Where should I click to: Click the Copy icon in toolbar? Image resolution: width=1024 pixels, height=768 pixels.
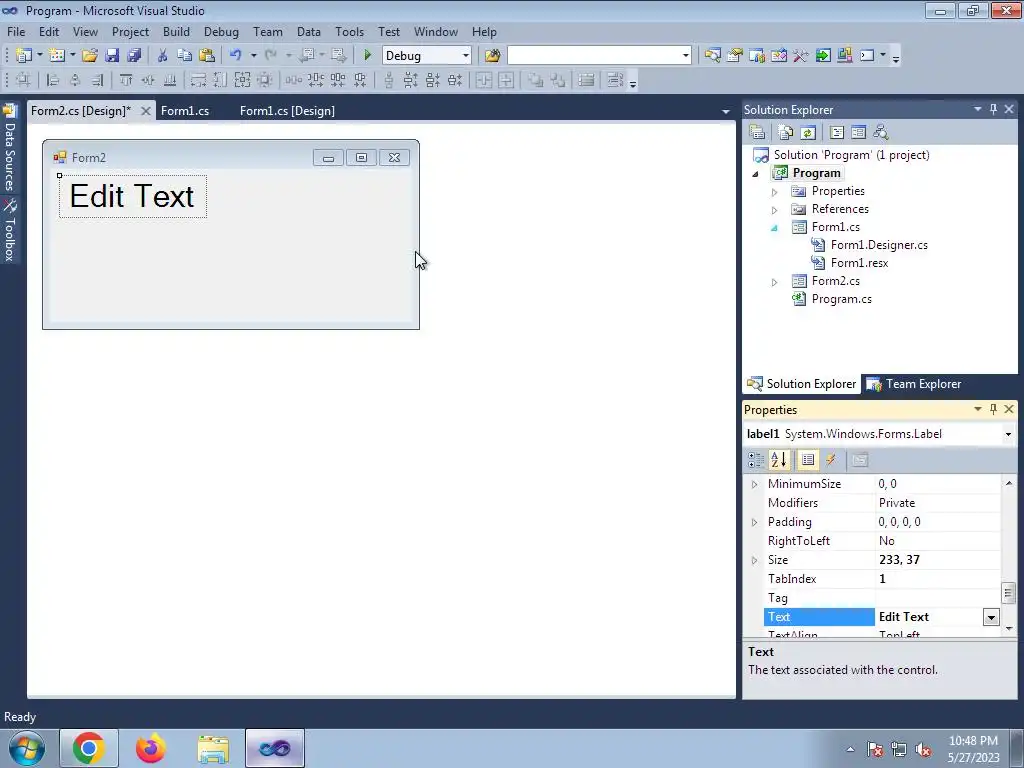tap(185, 56)
